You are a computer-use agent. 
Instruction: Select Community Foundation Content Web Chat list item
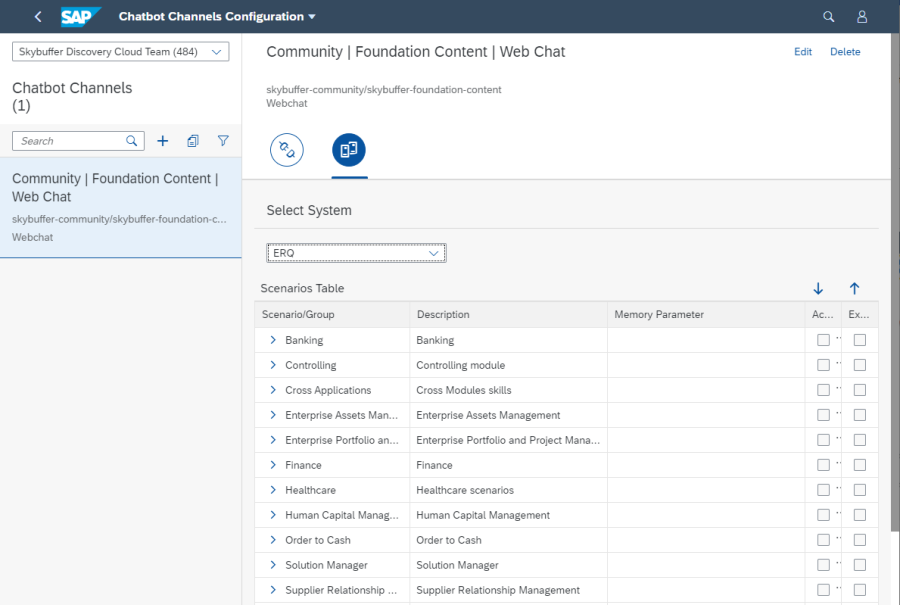(x=121, y=207)
